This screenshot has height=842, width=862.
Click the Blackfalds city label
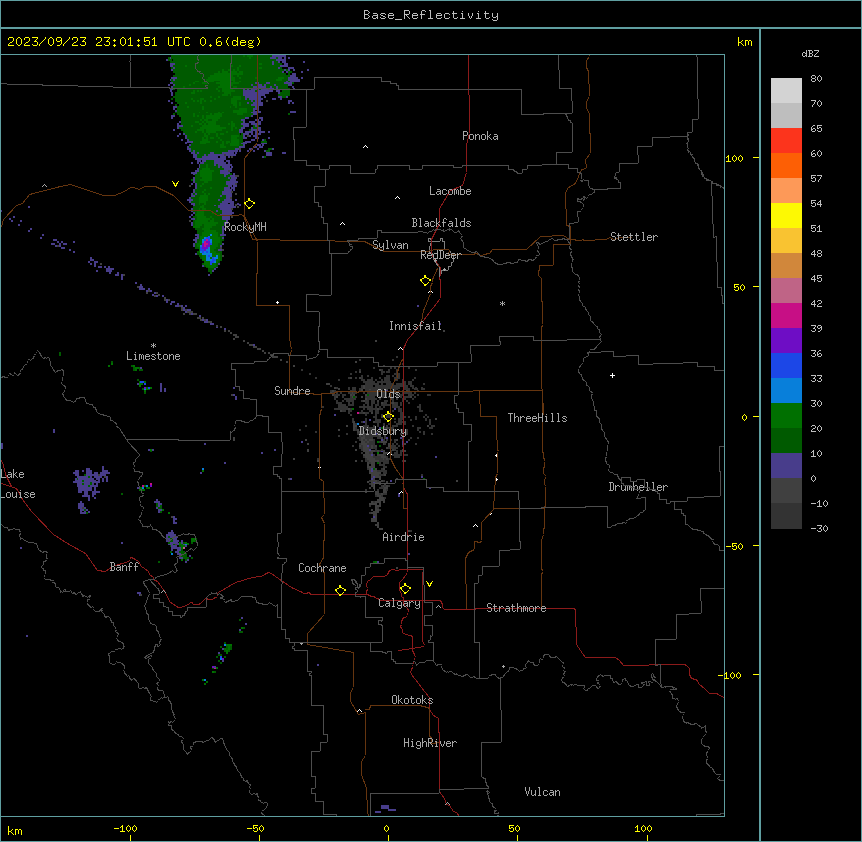click(441, 223)
